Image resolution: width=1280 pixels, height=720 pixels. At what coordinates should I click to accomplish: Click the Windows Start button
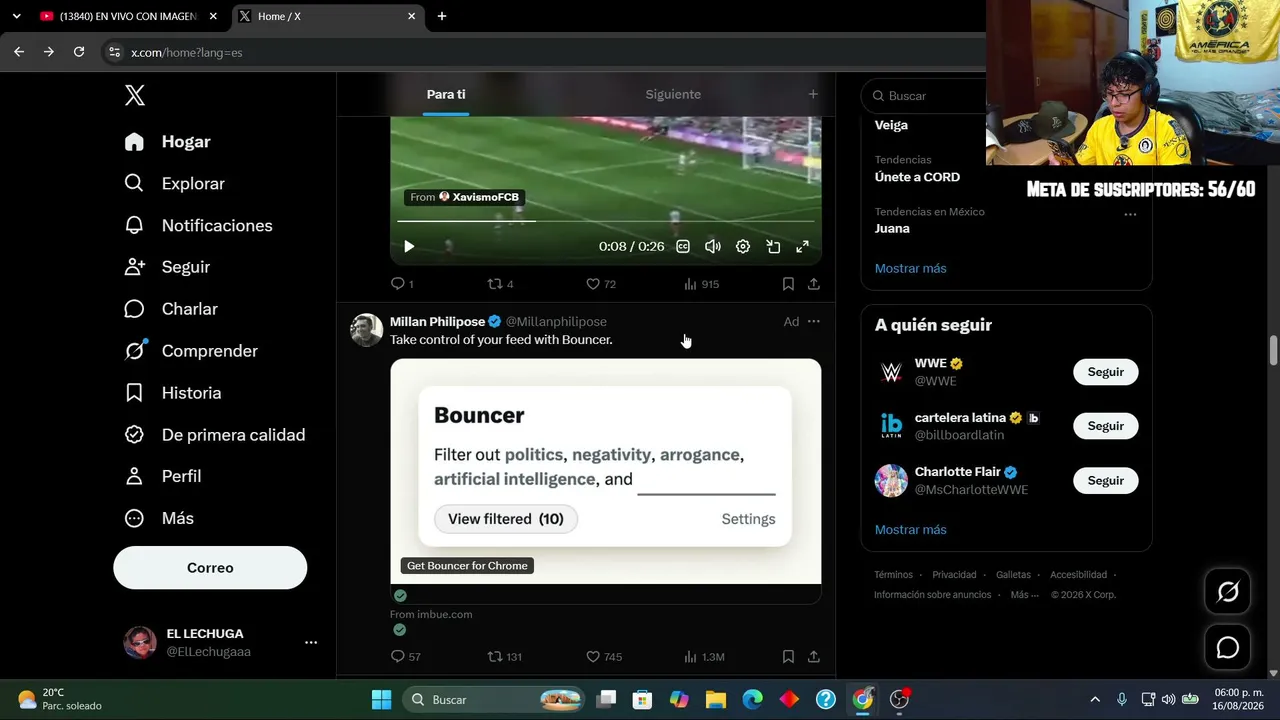382,699
